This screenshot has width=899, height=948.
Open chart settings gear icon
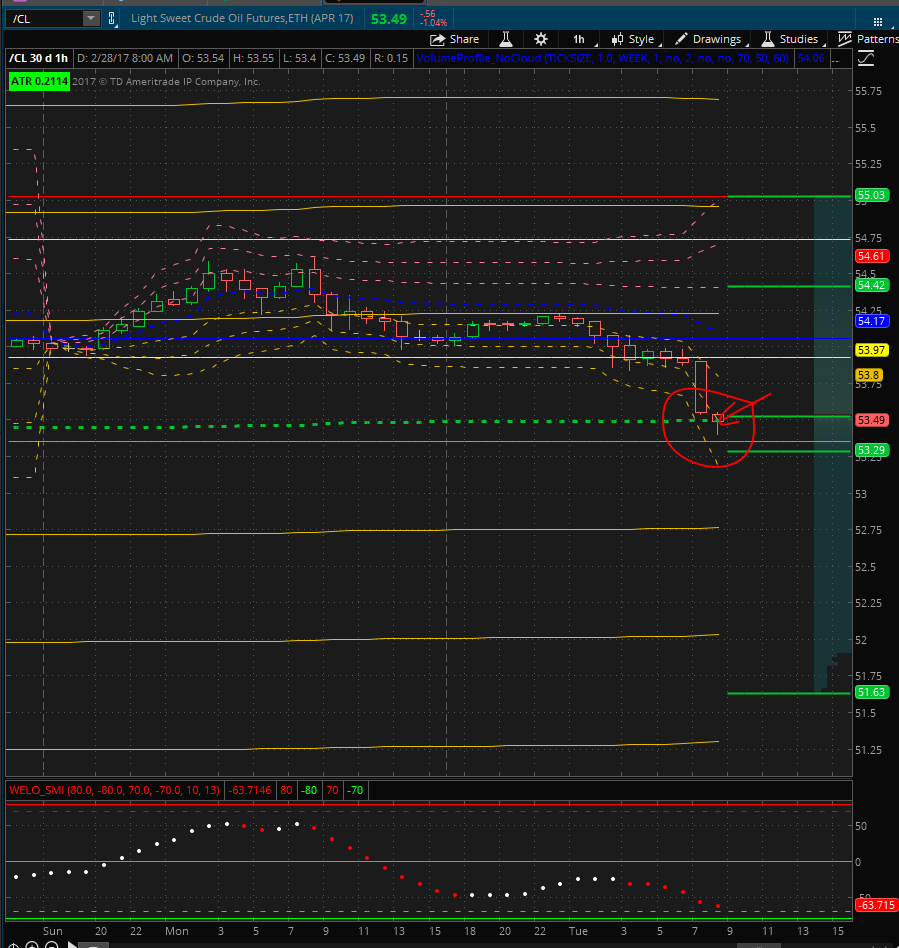541,39
